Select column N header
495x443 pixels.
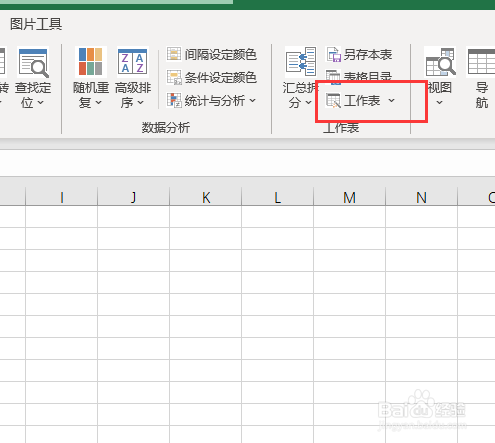tap(422, 197)
